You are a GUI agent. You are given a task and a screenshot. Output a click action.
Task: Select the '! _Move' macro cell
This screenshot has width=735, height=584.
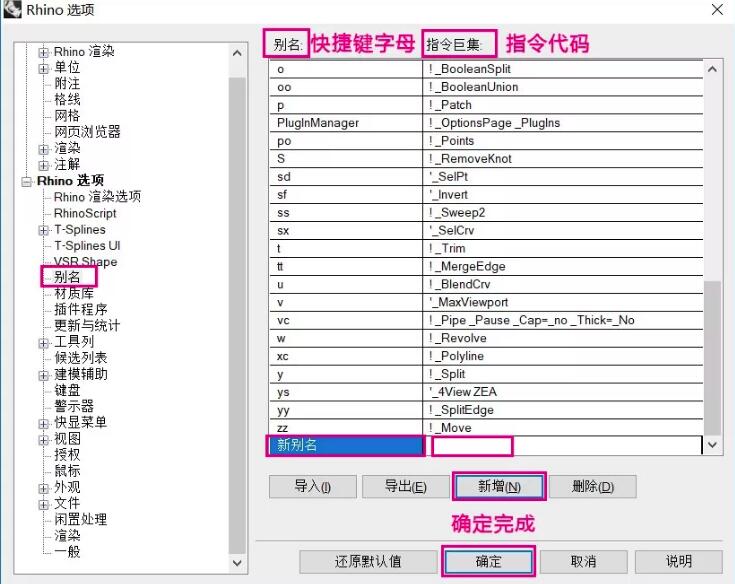point(563,428)
